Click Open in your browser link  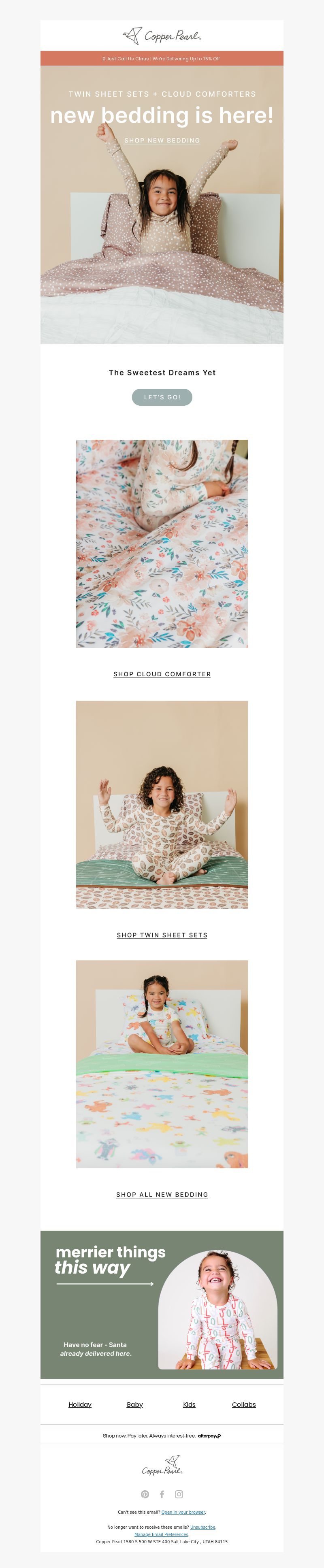183,1511
